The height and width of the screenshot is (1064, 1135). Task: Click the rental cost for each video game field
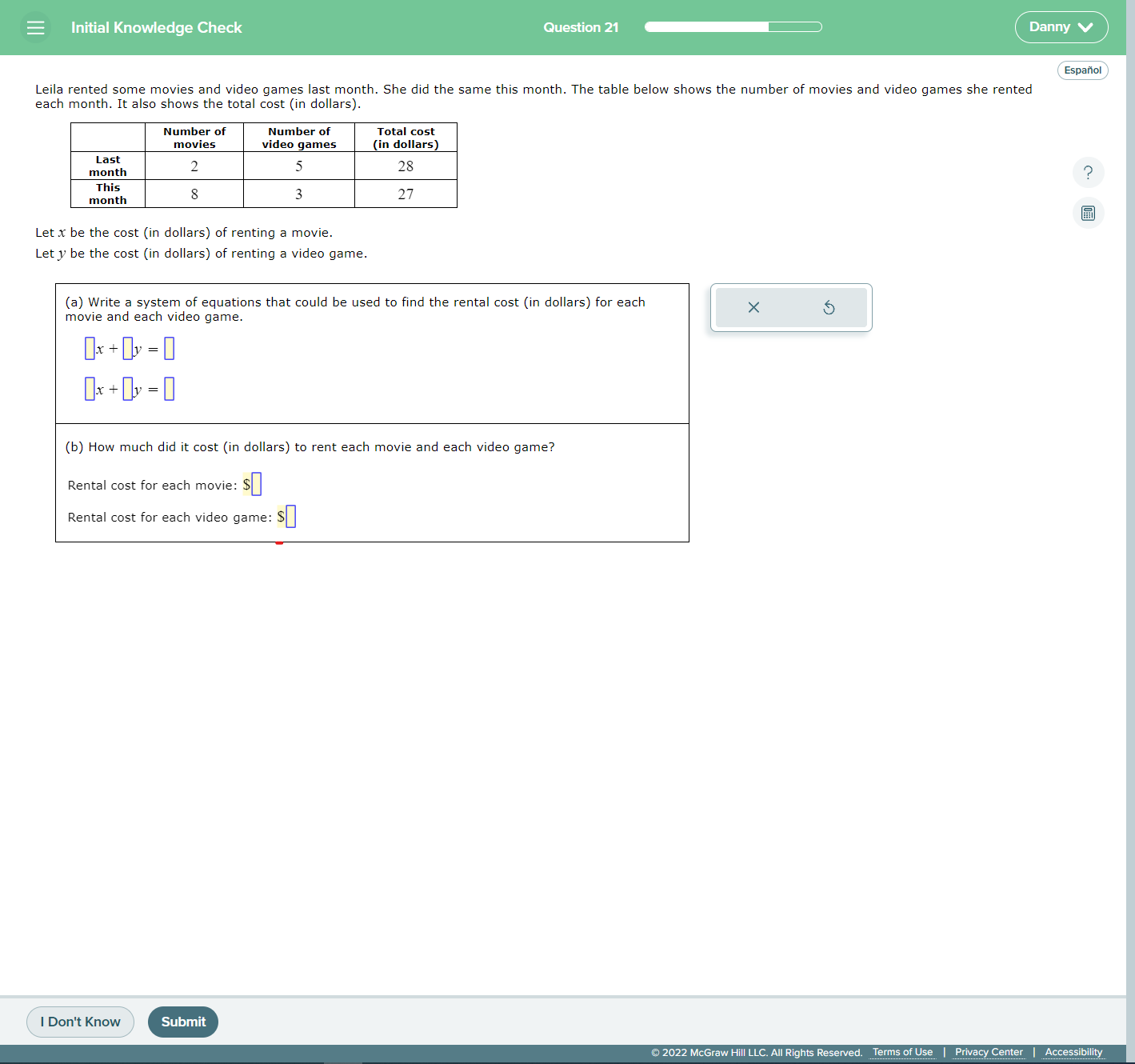[x=290, y=517]
